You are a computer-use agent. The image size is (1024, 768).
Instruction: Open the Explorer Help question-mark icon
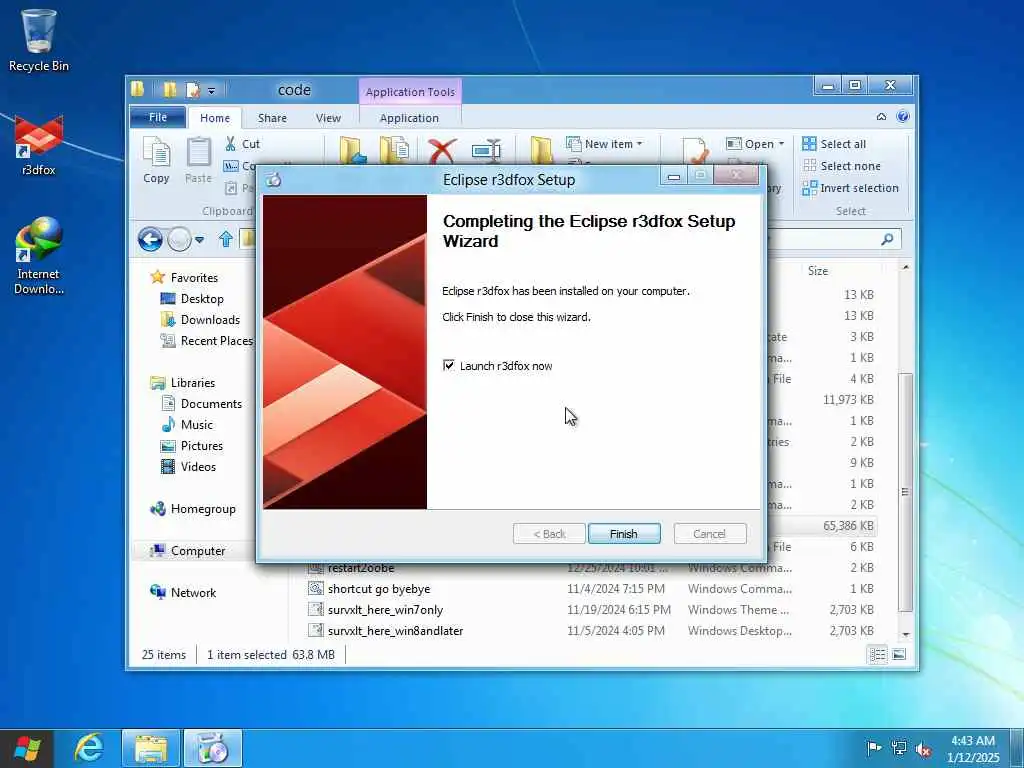[x=903, y=117]
